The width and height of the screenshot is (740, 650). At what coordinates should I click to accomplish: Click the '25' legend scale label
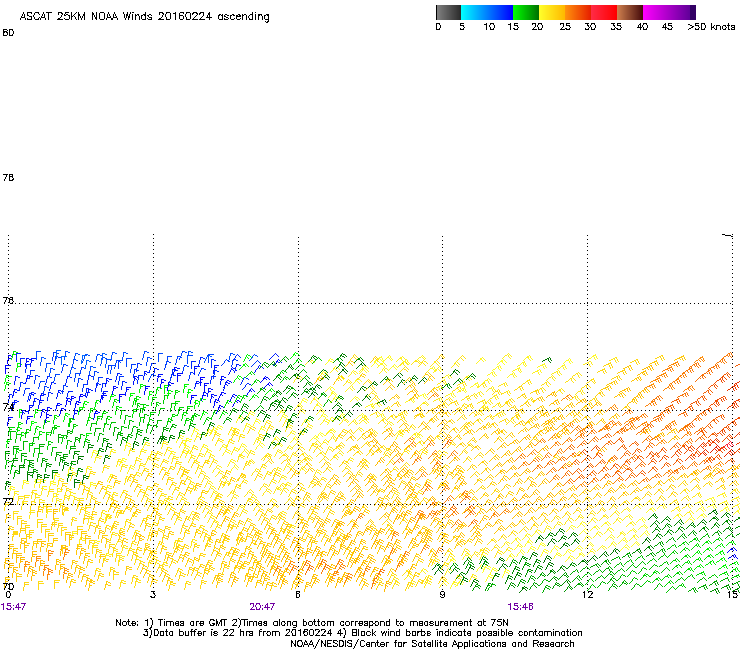click(565, 27)
